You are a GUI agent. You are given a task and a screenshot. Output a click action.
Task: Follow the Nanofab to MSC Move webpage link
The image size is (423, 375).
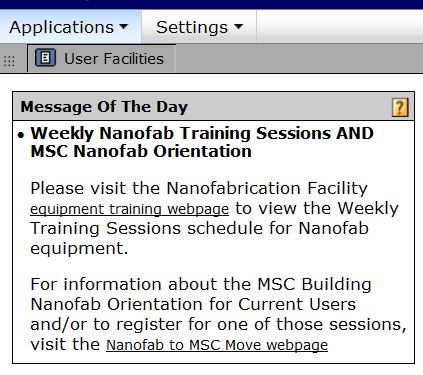[x=217, y=345]
